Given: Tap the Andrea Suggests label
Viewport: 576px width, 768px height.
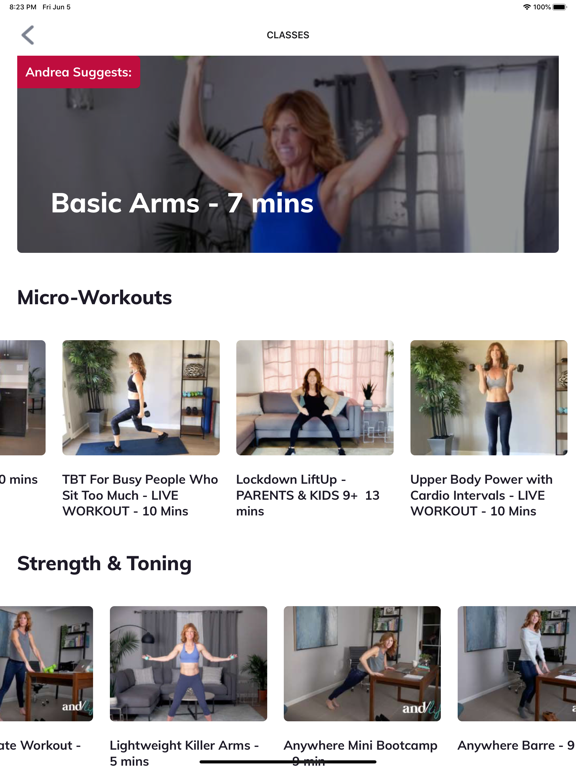Looking at the screenshot, I should click(79, 72).
